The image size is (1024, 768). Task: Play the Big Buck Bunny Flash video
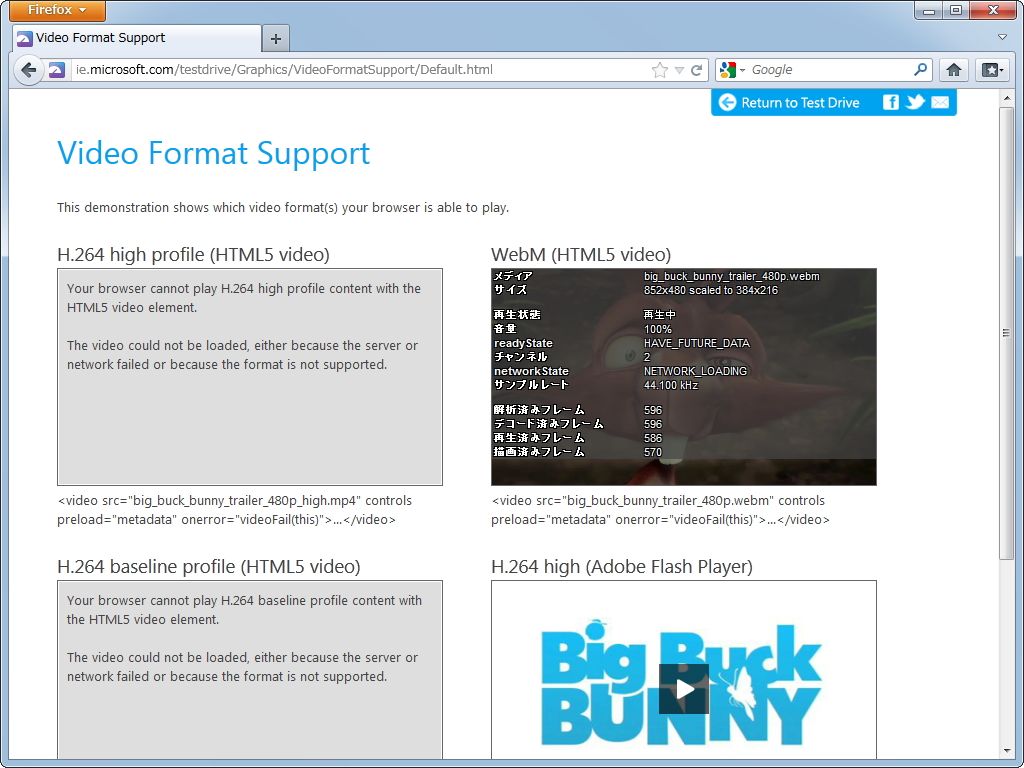click(x=684, y=689)
